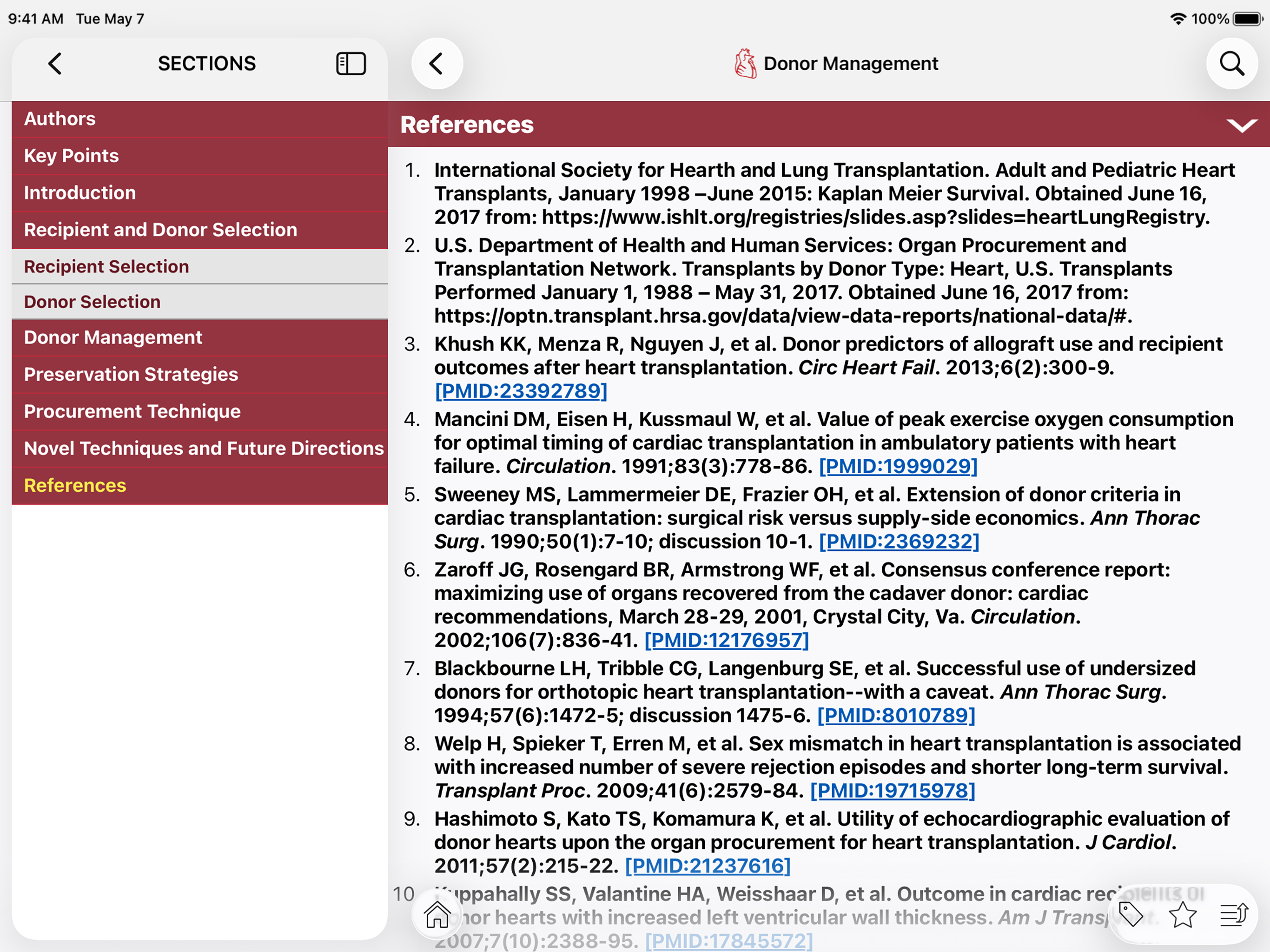Open search with the magnifier icon
1270x952 pixels.
pos(1231,64)
